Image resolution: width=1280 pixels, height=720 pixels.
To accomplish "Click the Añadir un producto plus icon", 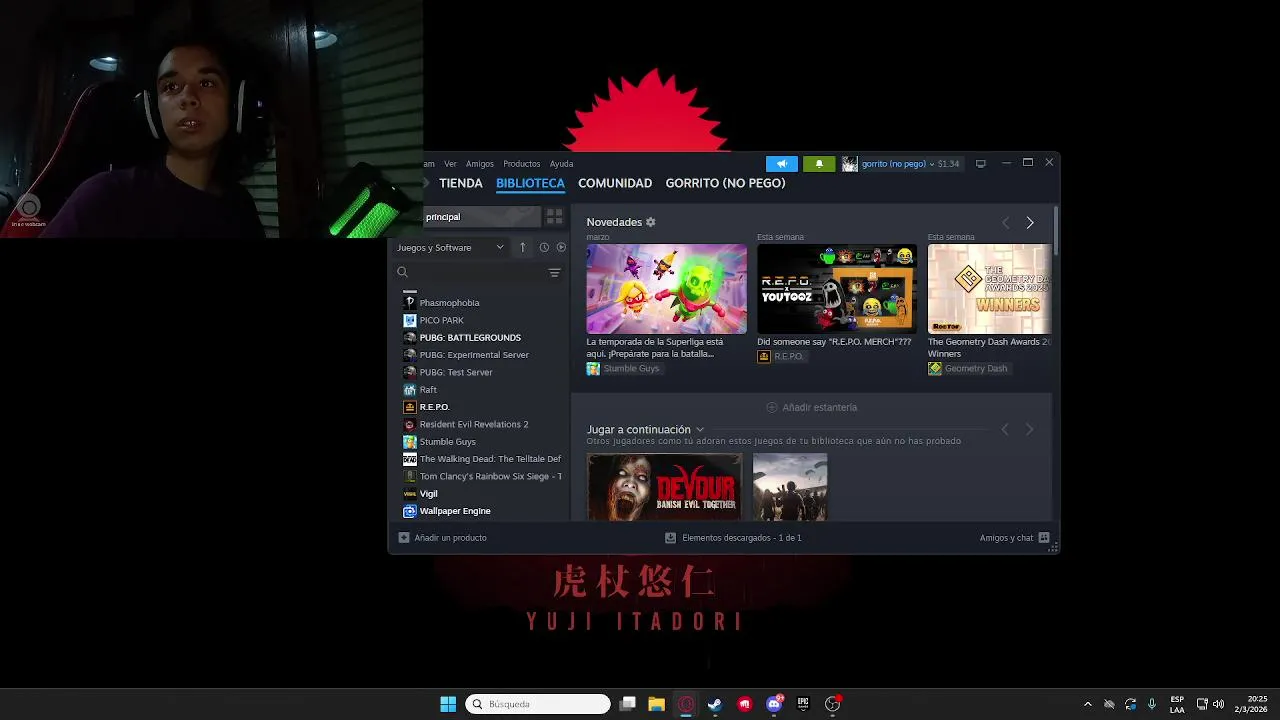I will click(404, 537).
